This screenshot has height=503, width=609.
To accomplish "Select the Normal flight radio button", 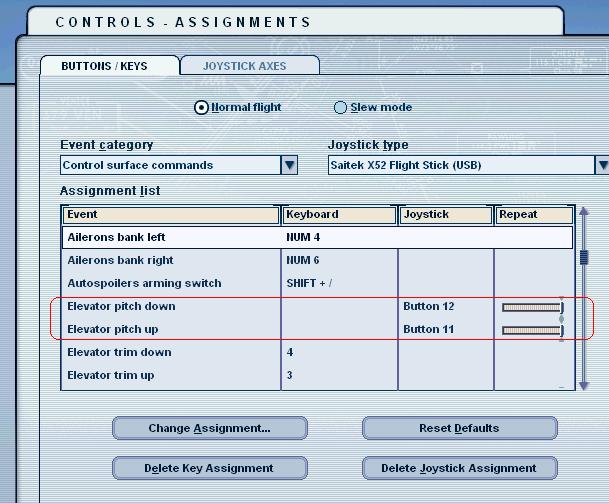I will tap(201, 108).
